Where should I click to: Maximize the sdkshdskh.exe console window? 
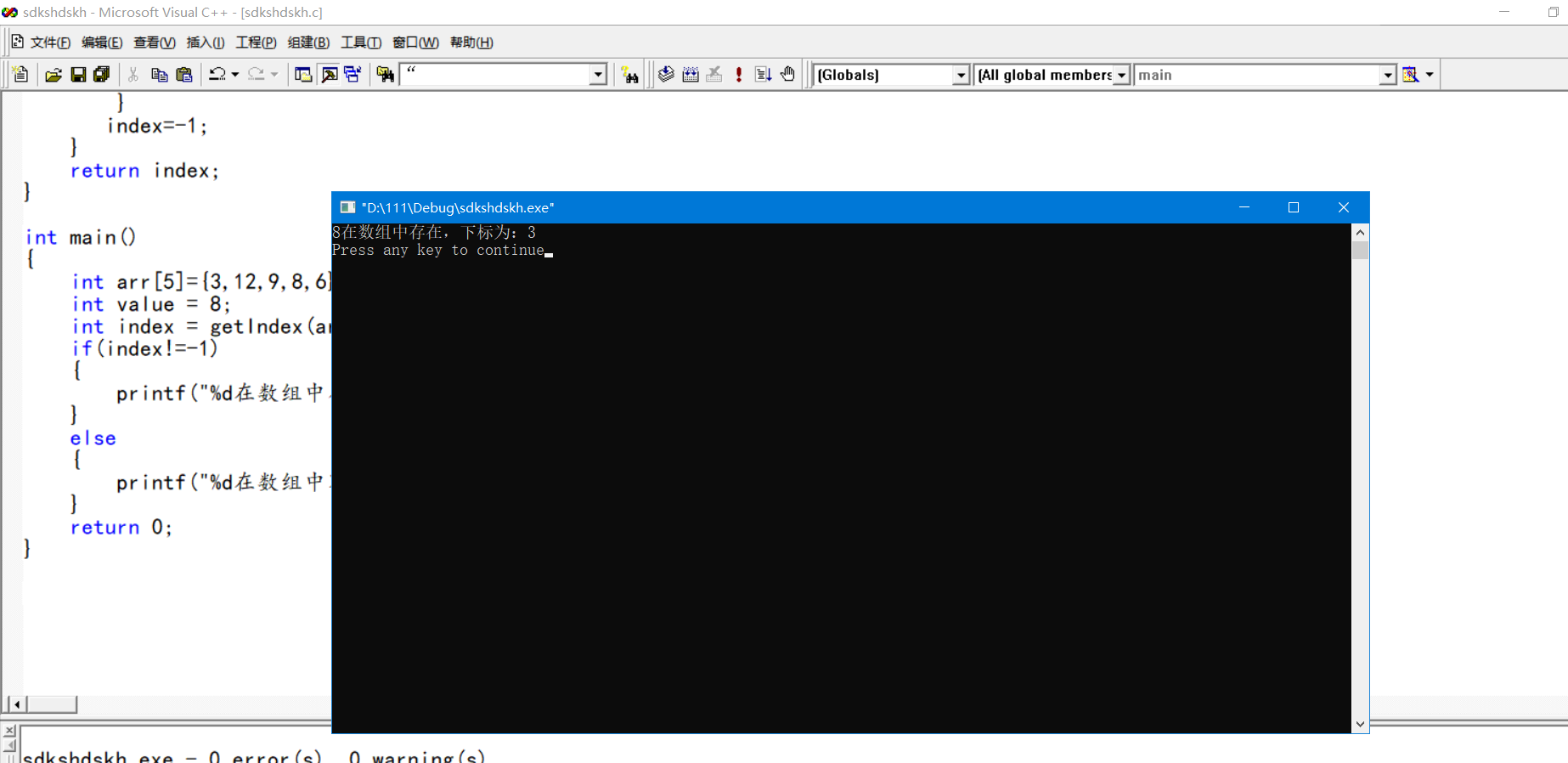click(1294, 207)
